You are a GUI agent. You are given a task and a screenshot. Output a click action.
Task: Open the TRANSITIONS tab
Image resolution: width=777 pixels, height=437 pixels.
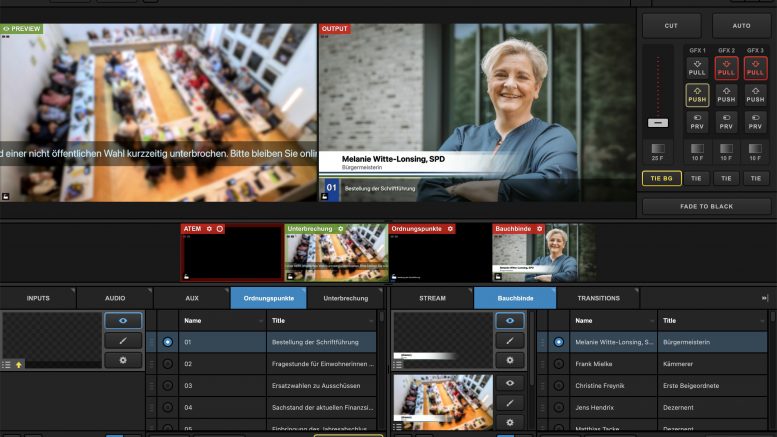coord(598,298)
